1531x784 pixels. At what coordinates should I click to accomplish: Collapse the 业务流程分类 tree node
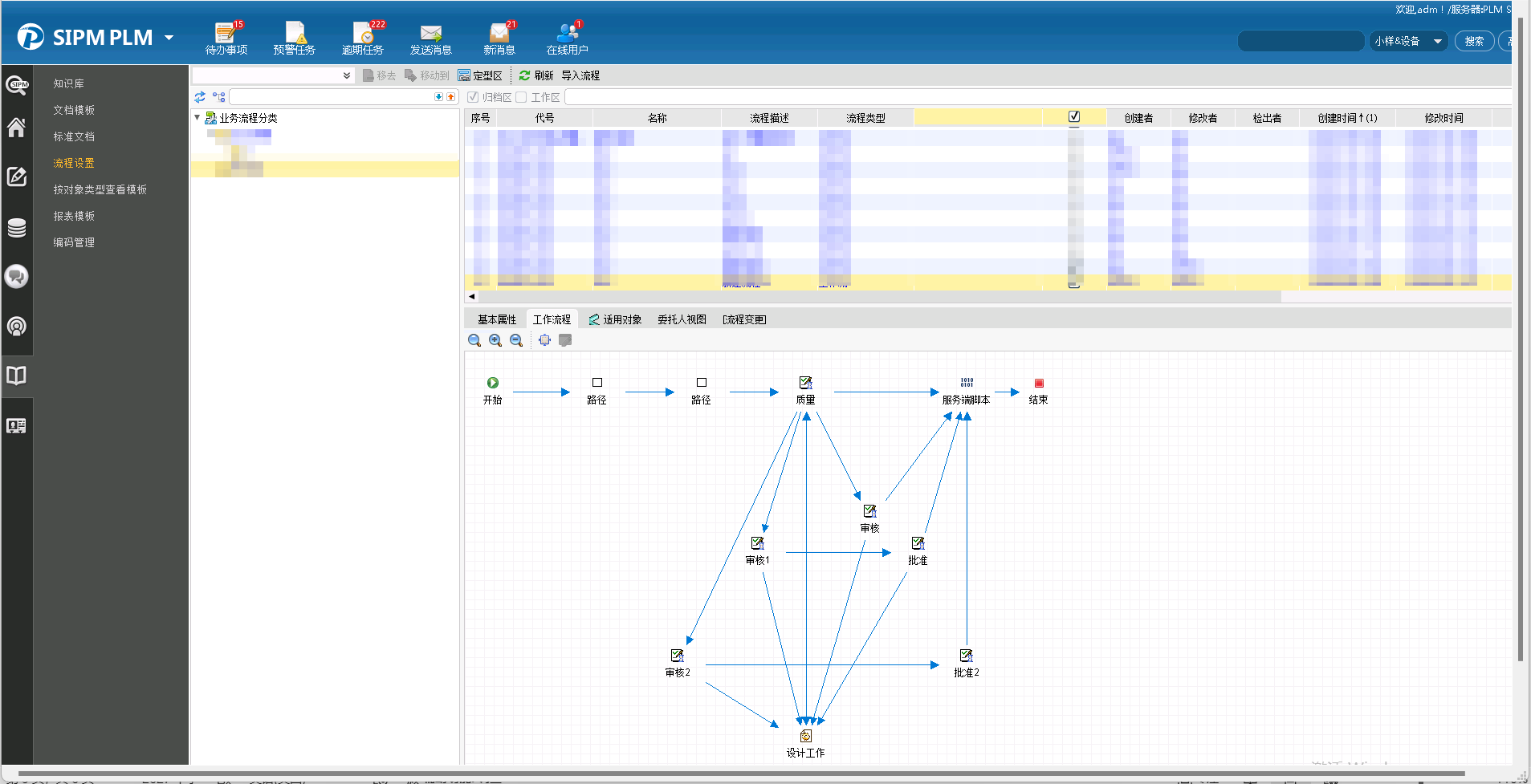click(x=197, y=117)
